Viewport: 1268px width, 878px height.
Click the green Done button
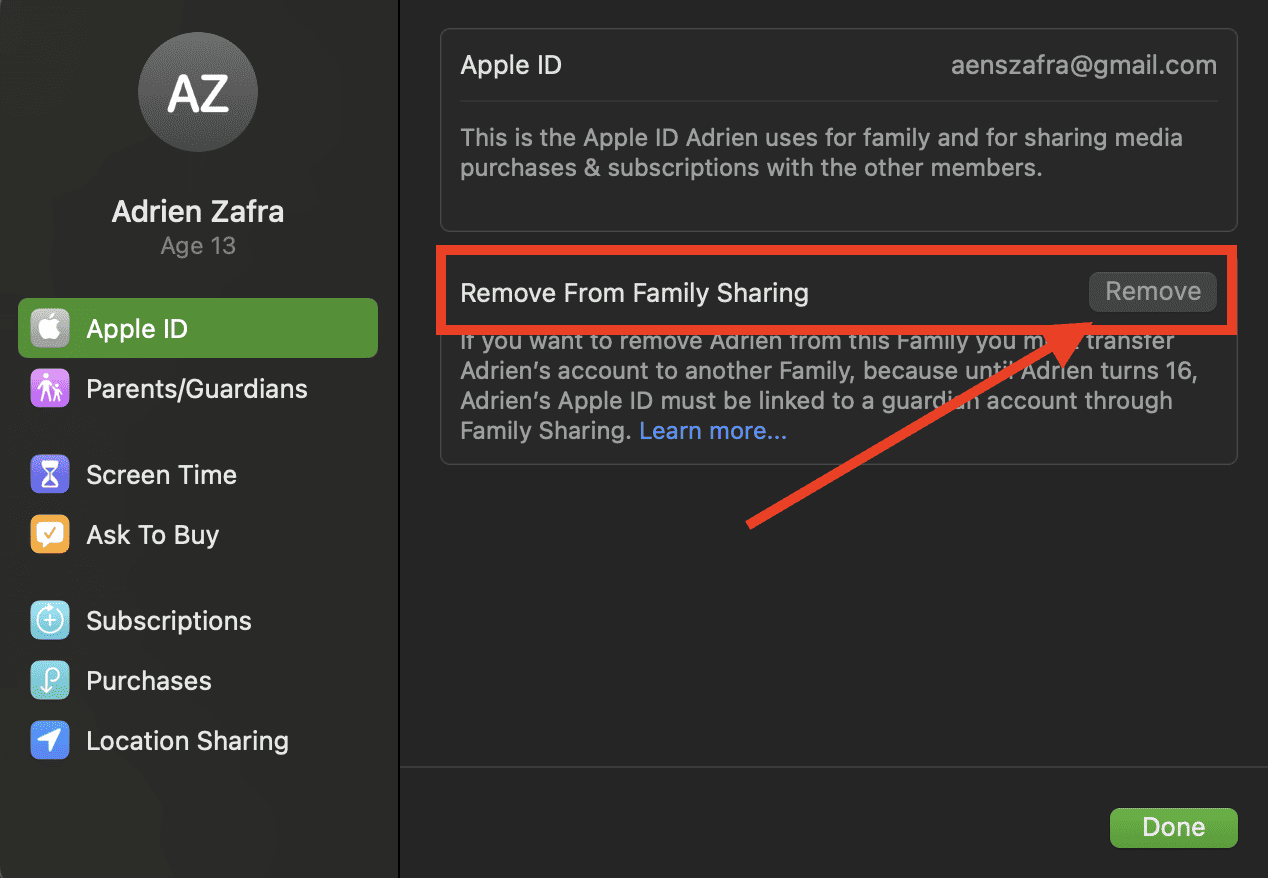click(1173, 827)
